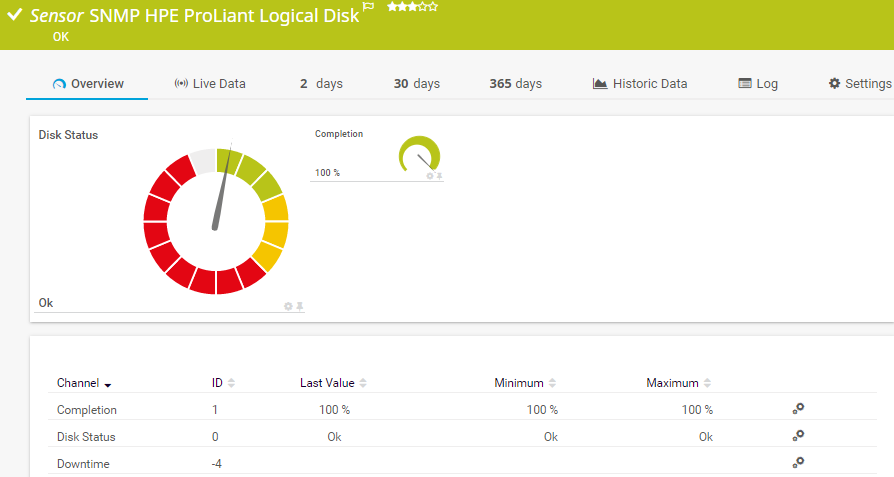
Task: Open settings gear of the Disk Status gauge
Action: 288,306
